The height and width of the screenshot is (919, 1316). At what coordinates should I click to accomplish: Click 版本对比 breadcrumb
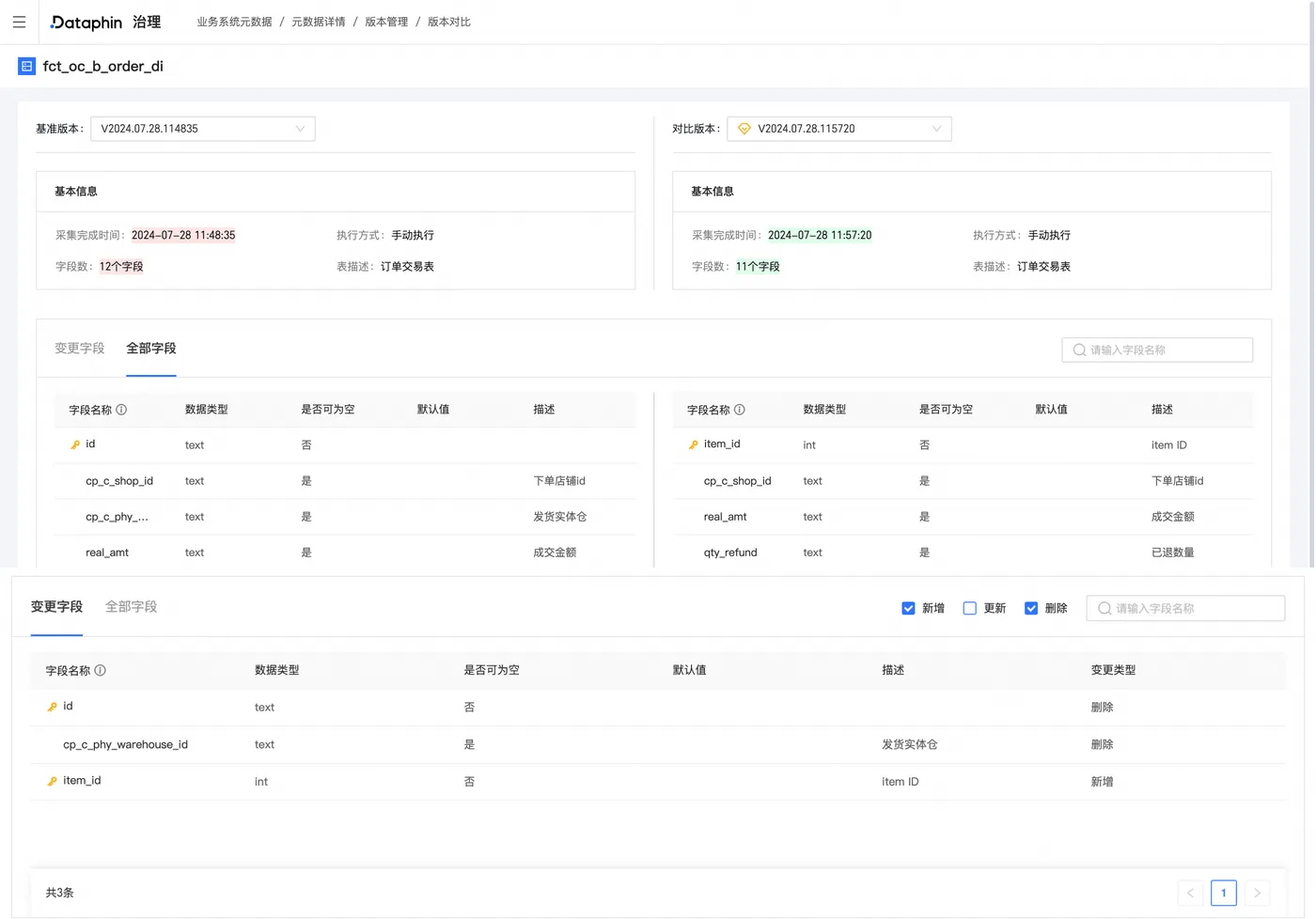pyautogui.click(x=449, y=22)
